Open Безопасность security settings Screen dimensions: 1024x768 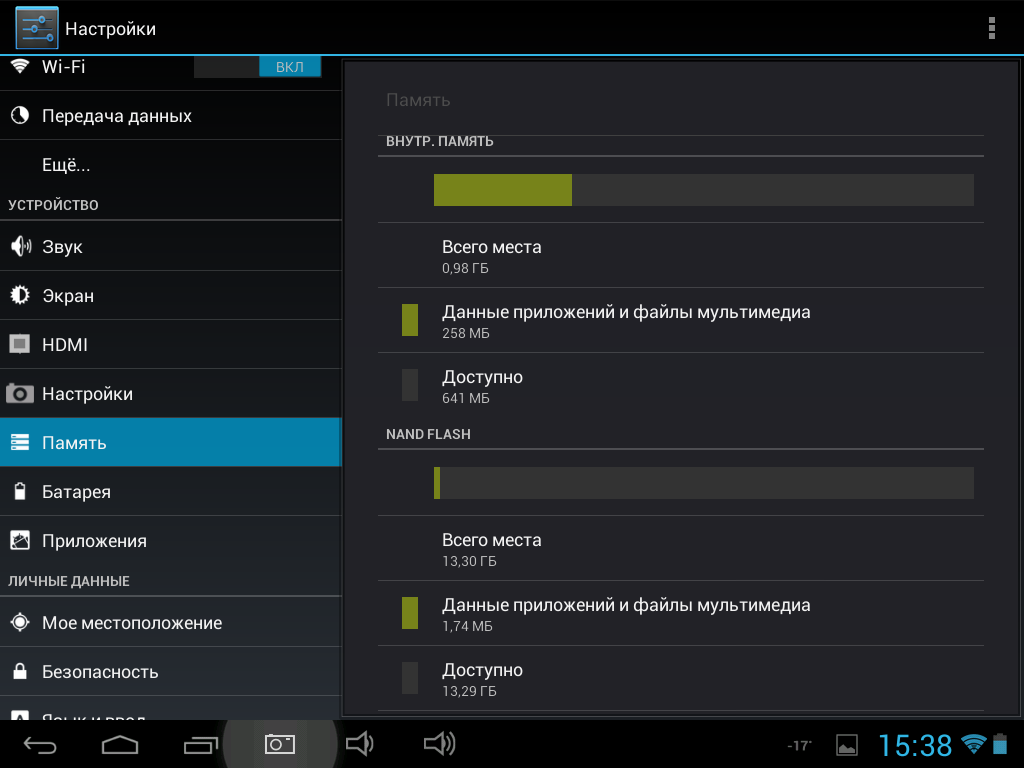point(100,672)
